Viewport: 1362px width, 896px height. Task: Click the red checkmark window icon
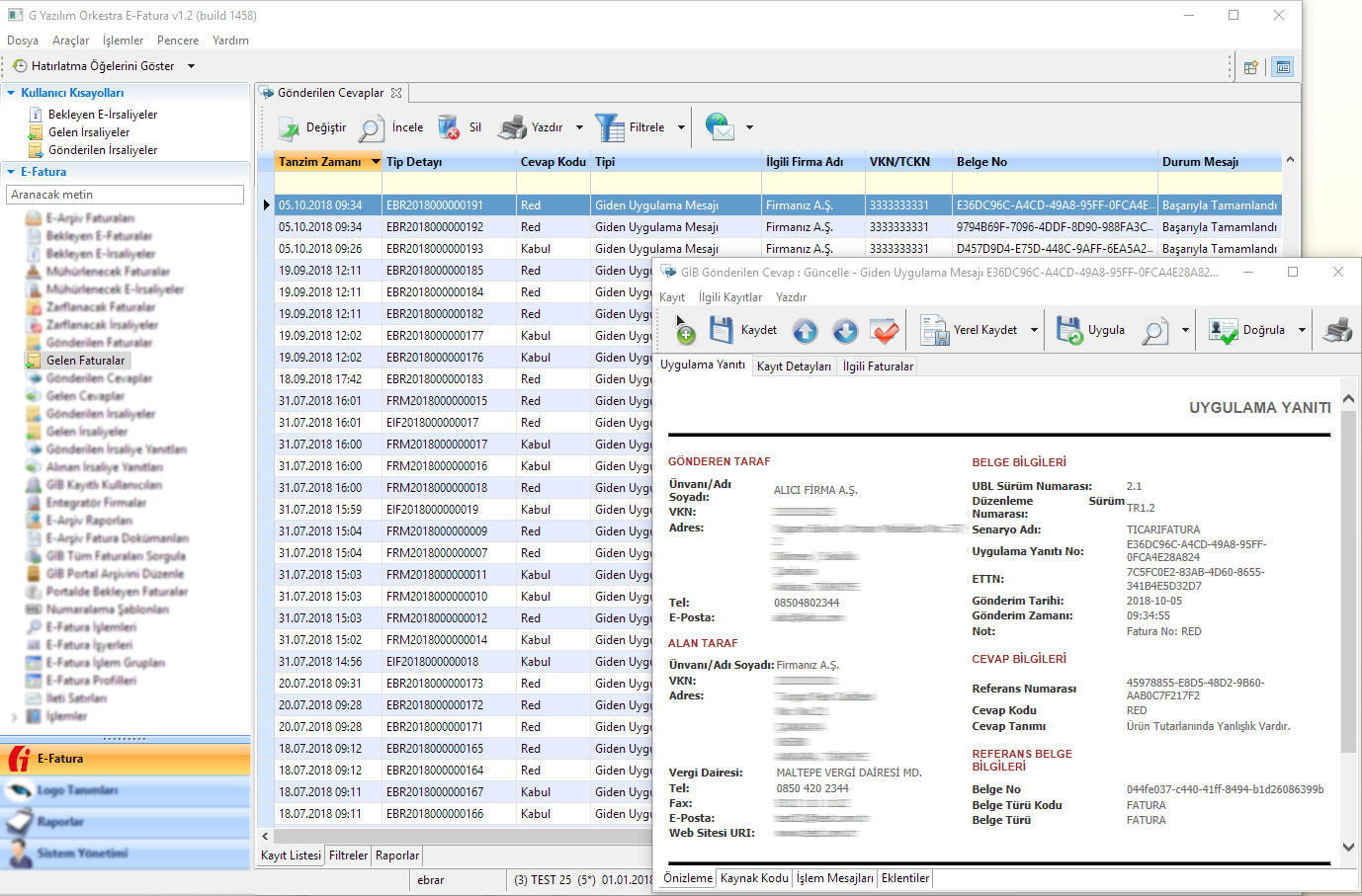point(885,331)
